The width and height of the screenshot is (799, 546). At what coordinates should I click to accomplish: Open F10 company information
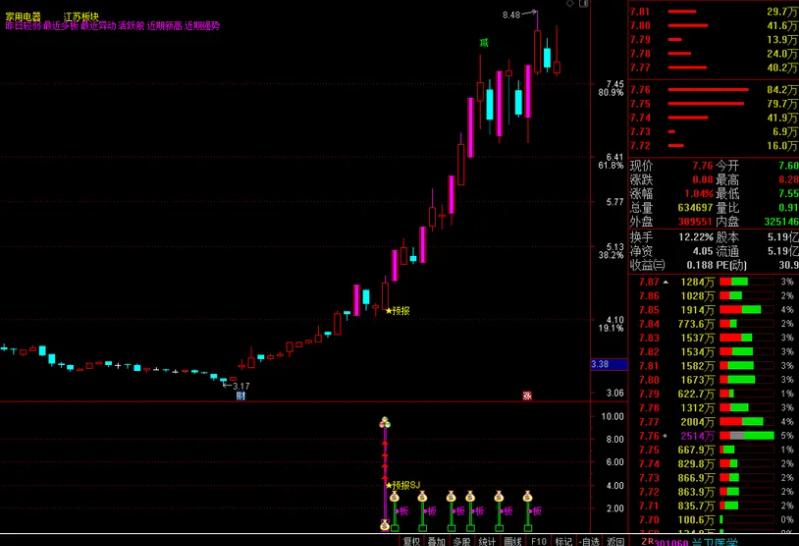[539, 540]
